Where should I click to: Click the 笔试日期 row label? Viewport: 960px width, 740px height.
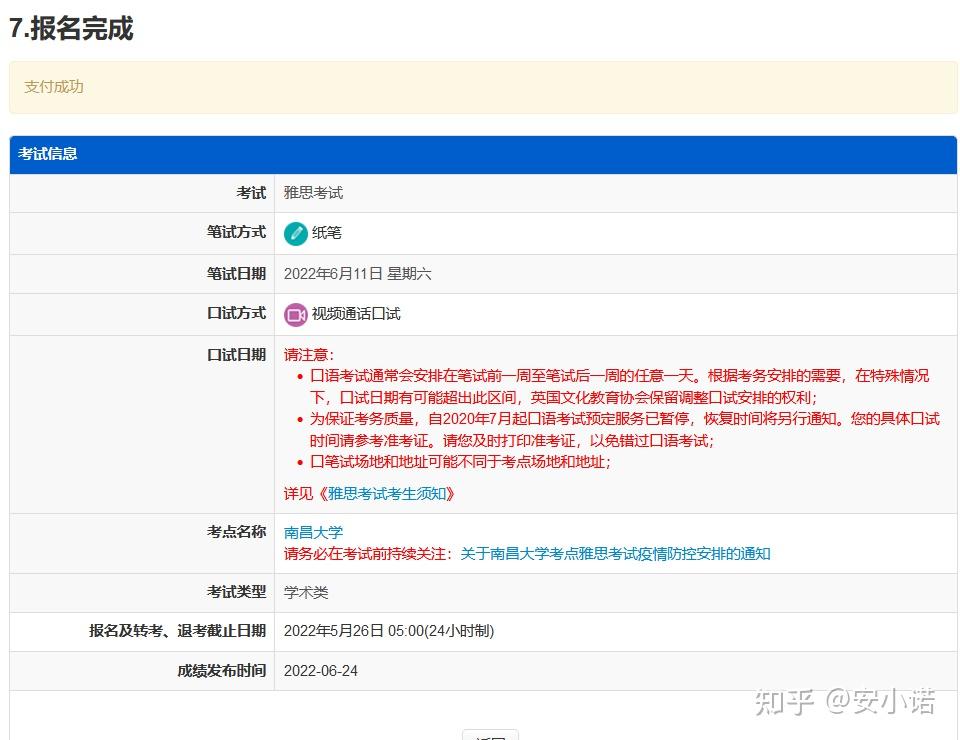pos(235,273)
